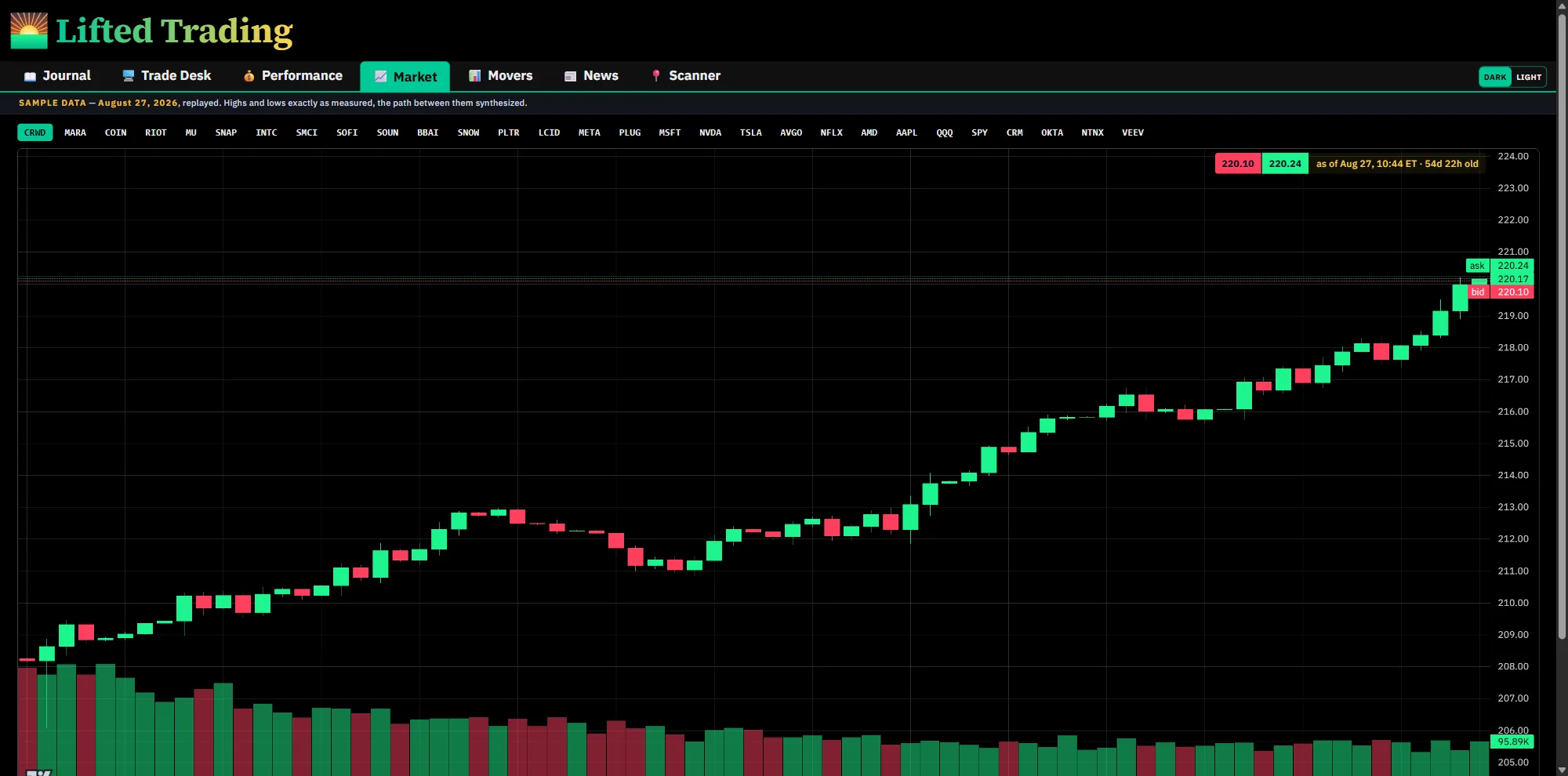Click the Lifted Trading title text
1568x776 pixels.
174,31
